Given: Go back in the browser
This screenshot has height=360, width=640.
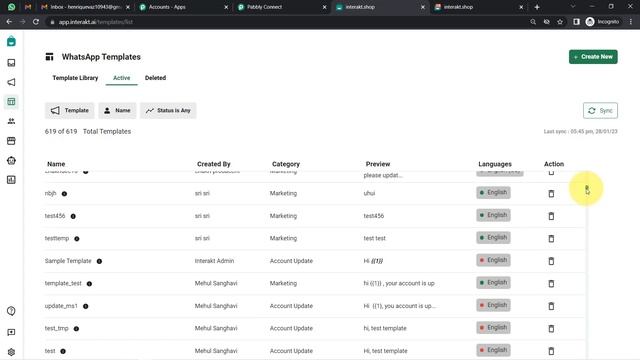Looking at the screenshot, I should 9,22.
